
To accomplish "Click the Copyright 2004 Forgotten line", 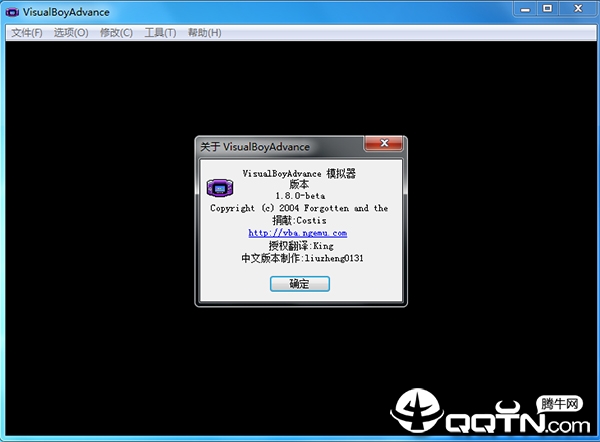I will click(x=299, y=208).
